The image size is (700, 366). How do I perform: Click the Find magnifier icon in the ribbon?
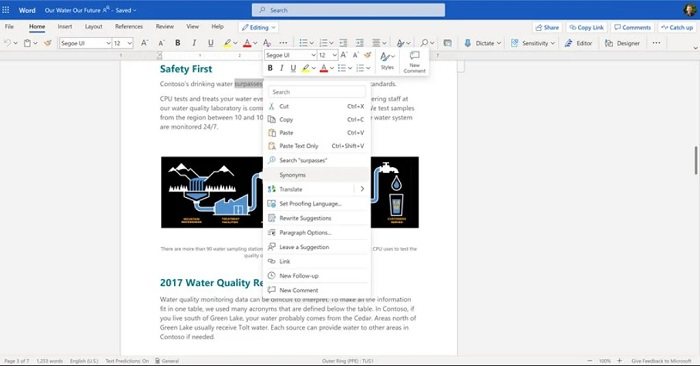coord(424,43)
